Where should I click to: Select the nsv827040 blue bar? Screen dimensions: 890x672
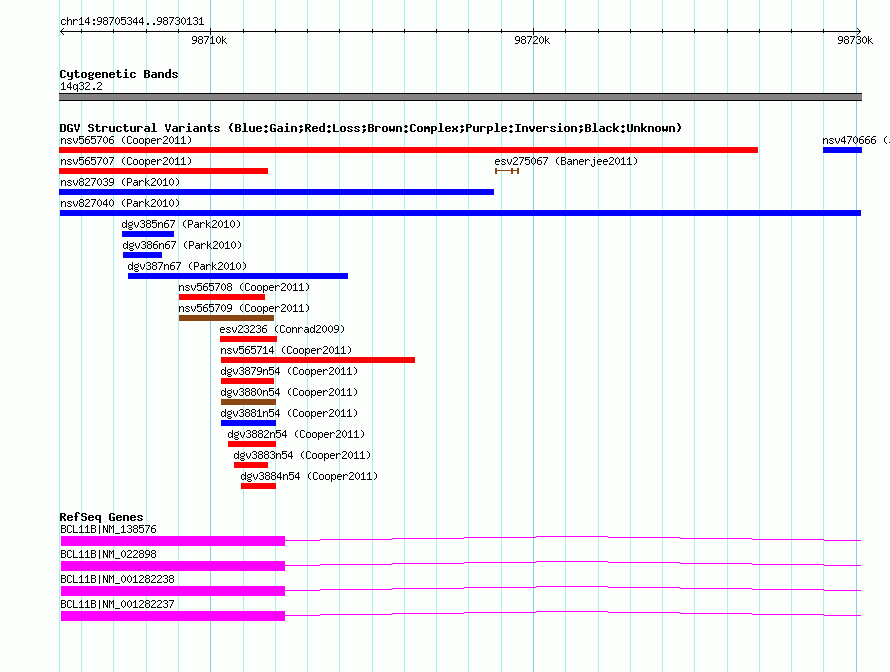[460, 213]
